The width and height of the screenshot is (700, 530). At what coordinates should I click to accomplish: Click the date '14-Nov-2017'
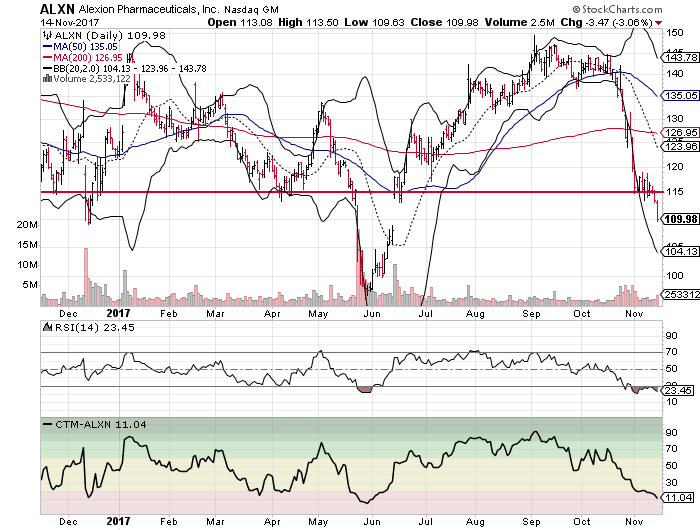coord(70,22)
